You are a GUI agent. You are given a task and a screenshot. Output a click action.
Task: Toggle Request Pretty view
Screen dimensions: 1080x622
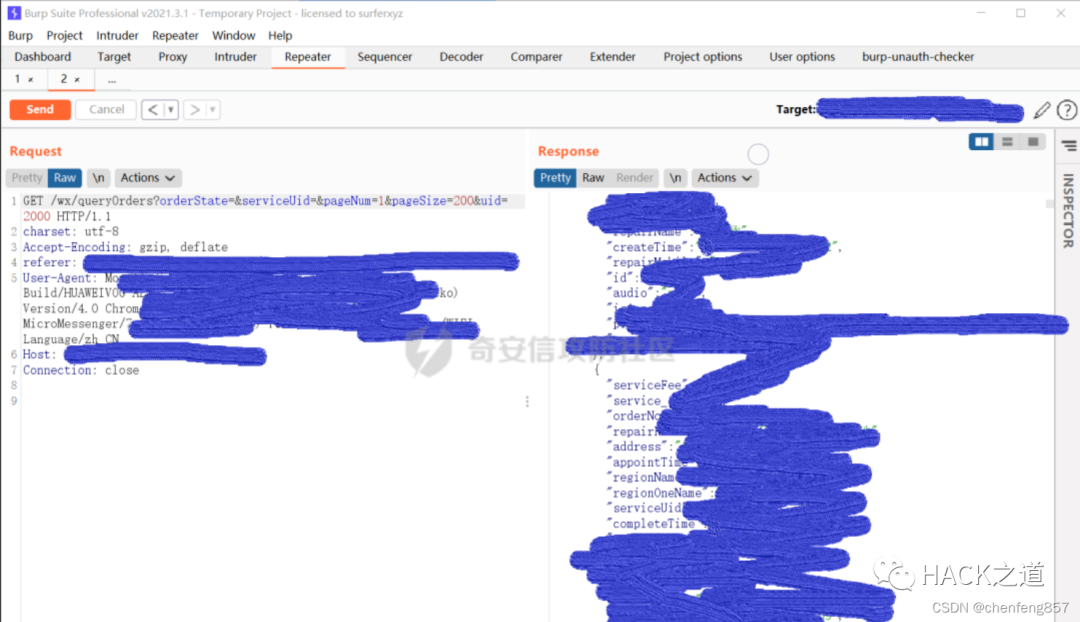[x=27, y=178]
